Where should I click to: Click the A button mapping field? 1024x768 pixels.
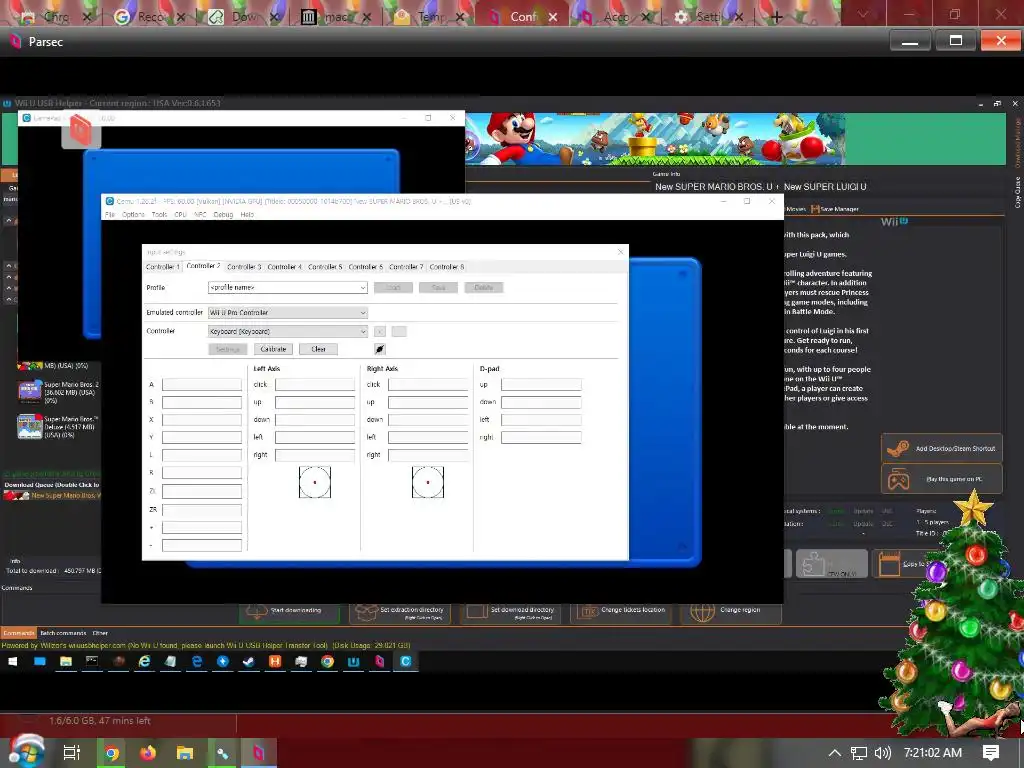(202, 385)
